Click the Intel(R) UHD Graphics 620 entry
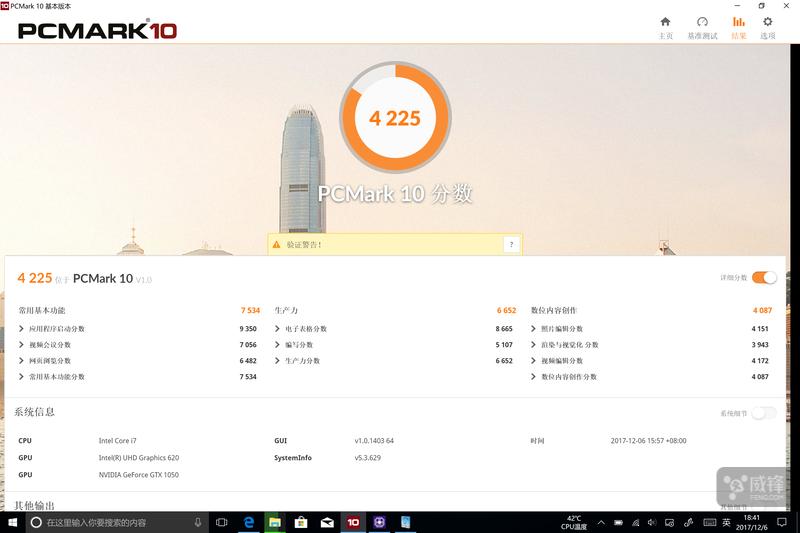Viewport: 800px width, 533px height. tap(139, 458)
